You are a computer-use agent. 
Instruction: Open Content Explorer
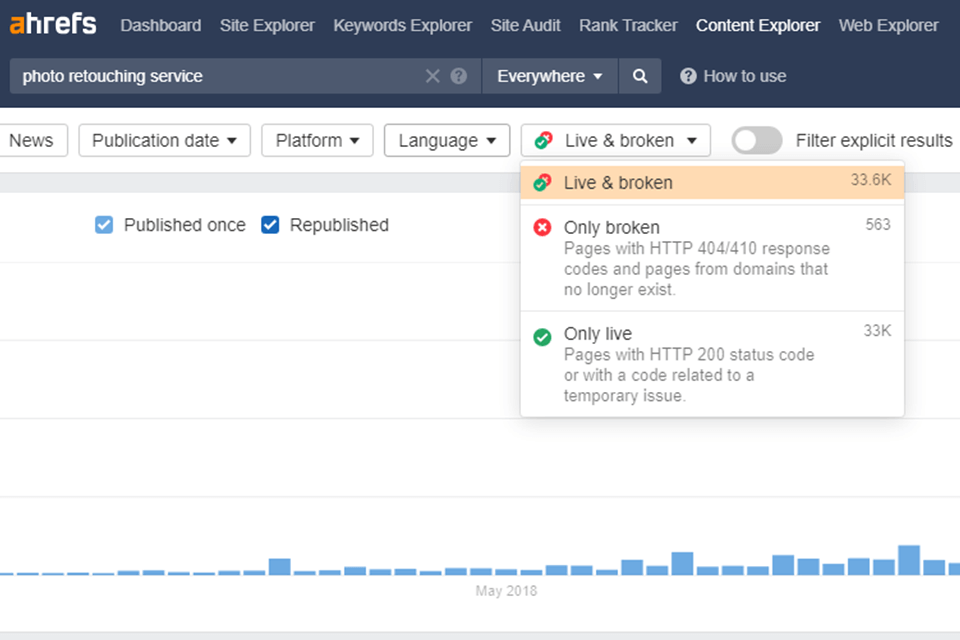click(758, 25)
